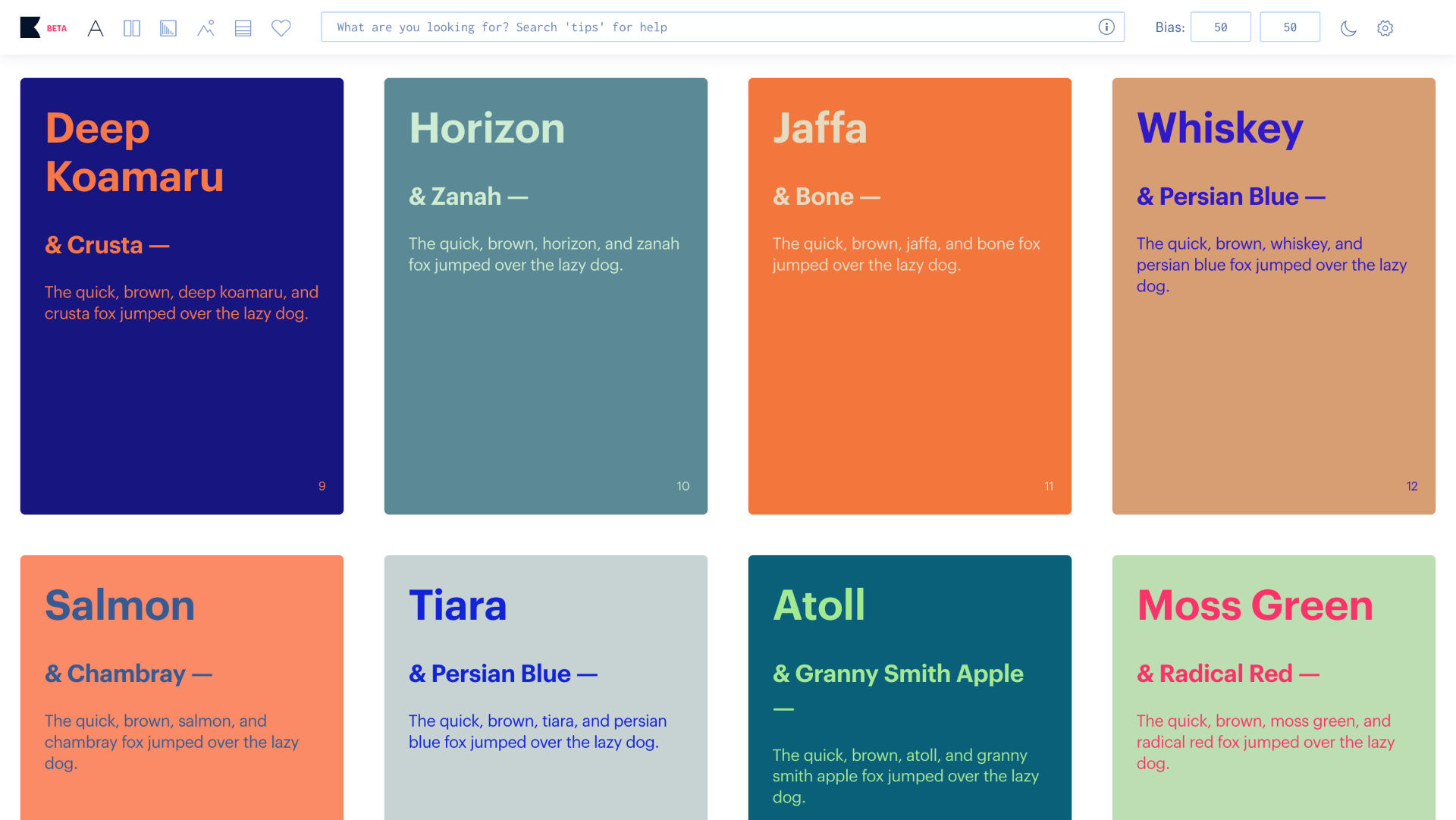Click the Moss Green heading text
This screenshot has width=1456, height=820.
(x=1255, y=605)
